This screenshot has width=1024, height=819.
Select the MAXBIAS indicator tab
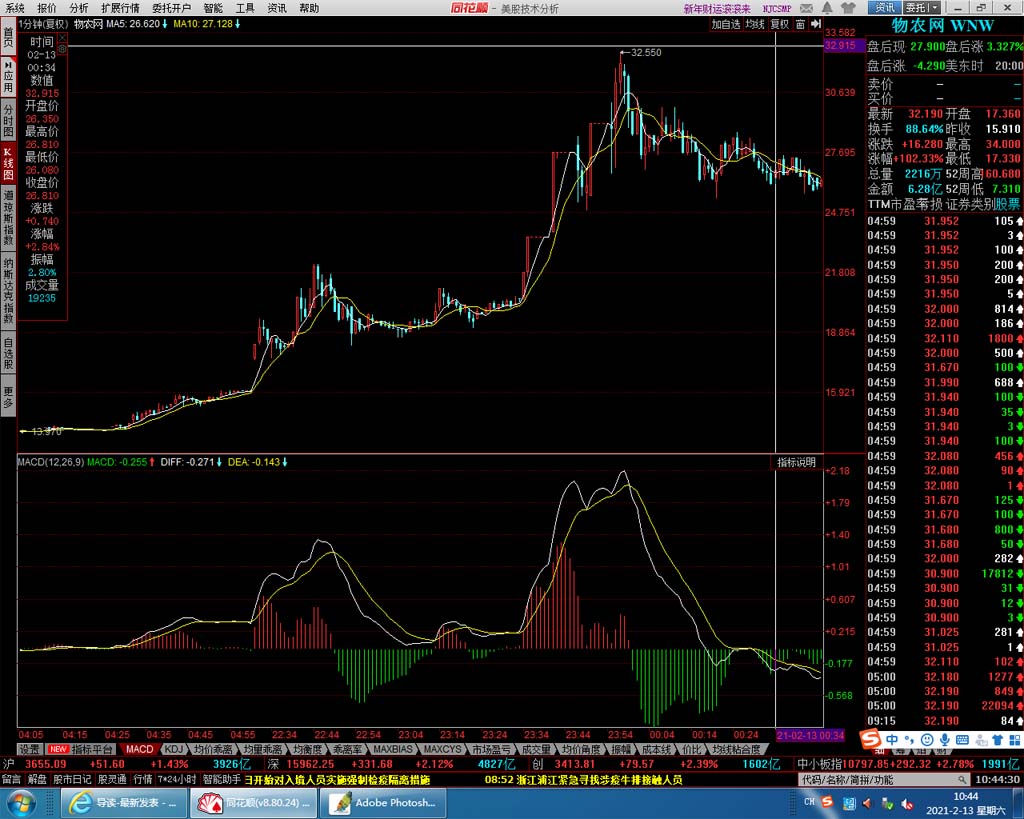(x=392, y=749)
